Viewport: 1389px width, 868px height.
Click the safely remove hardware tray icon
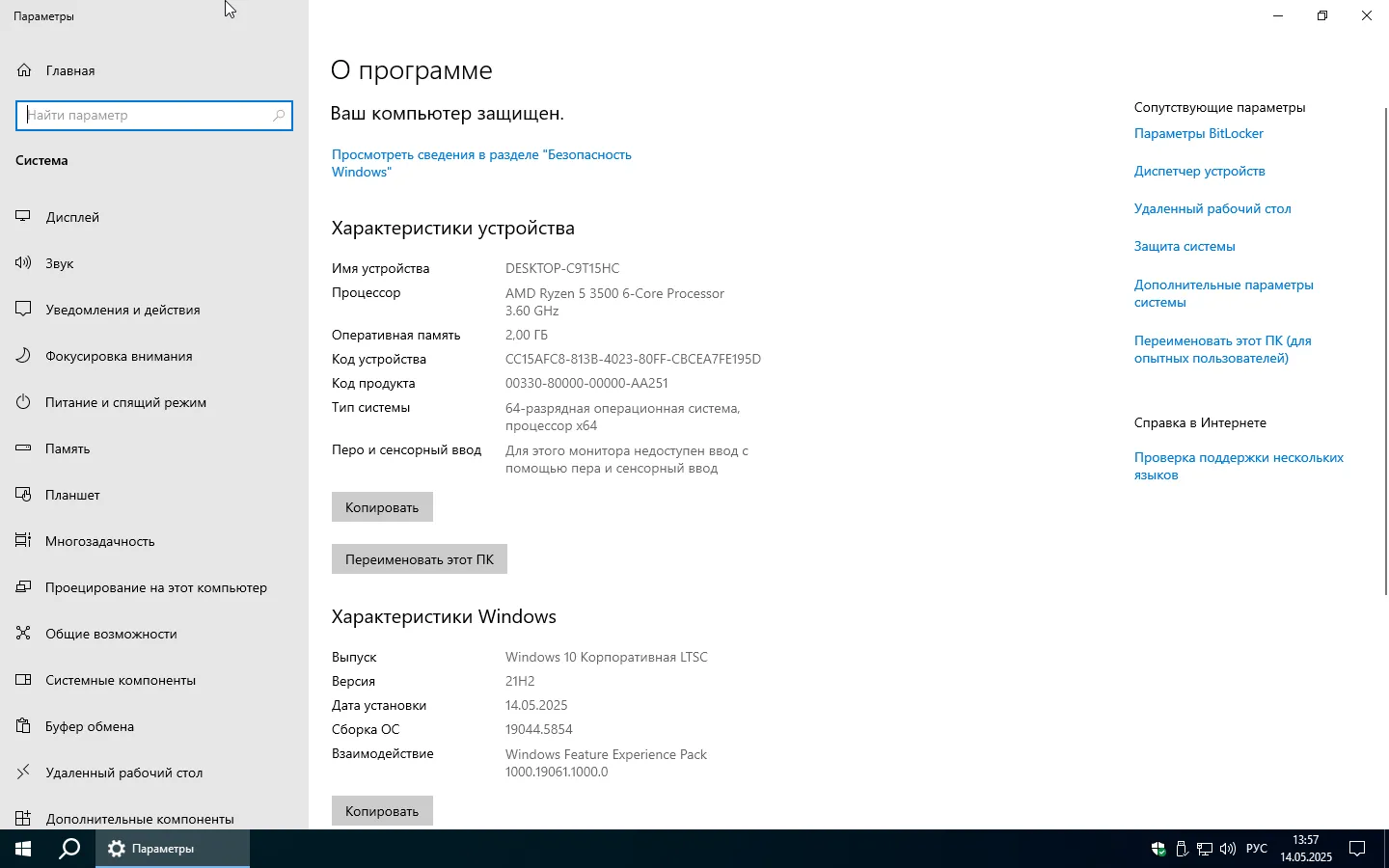coord(1182,850)
